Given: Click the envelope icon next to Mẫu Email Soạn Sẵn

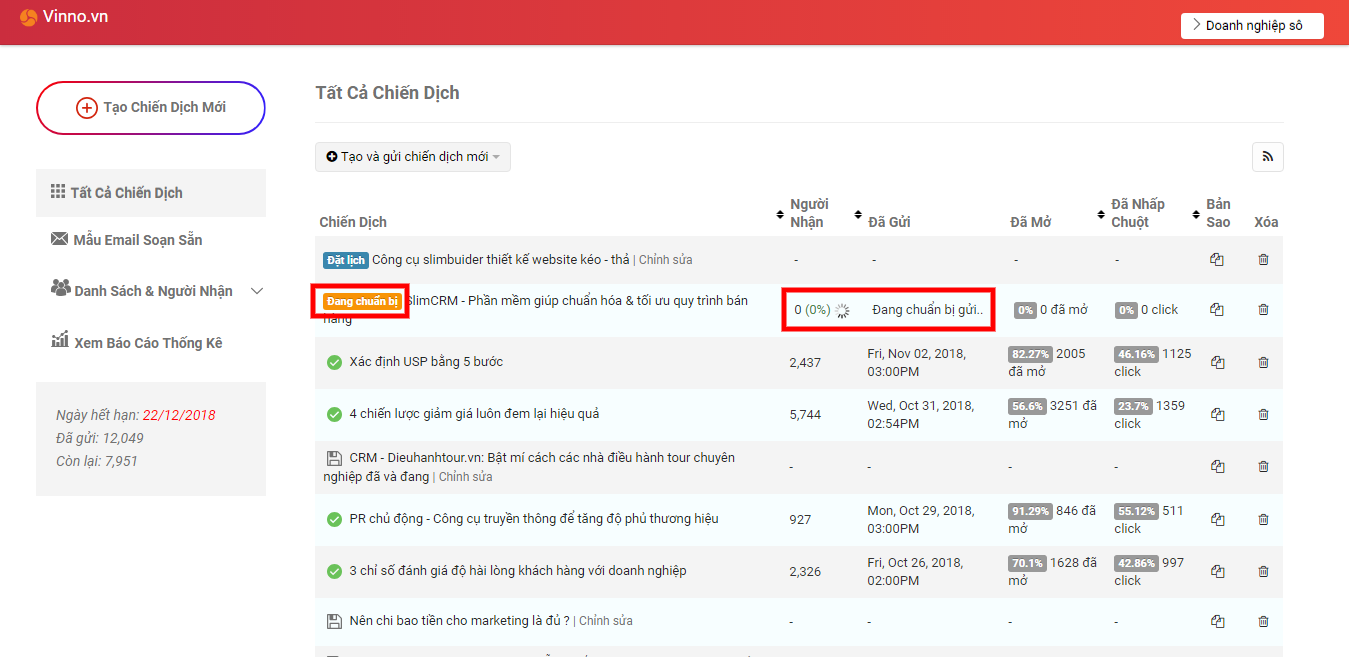Looking at the screenshot, I should pyautogui.click(x=59, y=240).
